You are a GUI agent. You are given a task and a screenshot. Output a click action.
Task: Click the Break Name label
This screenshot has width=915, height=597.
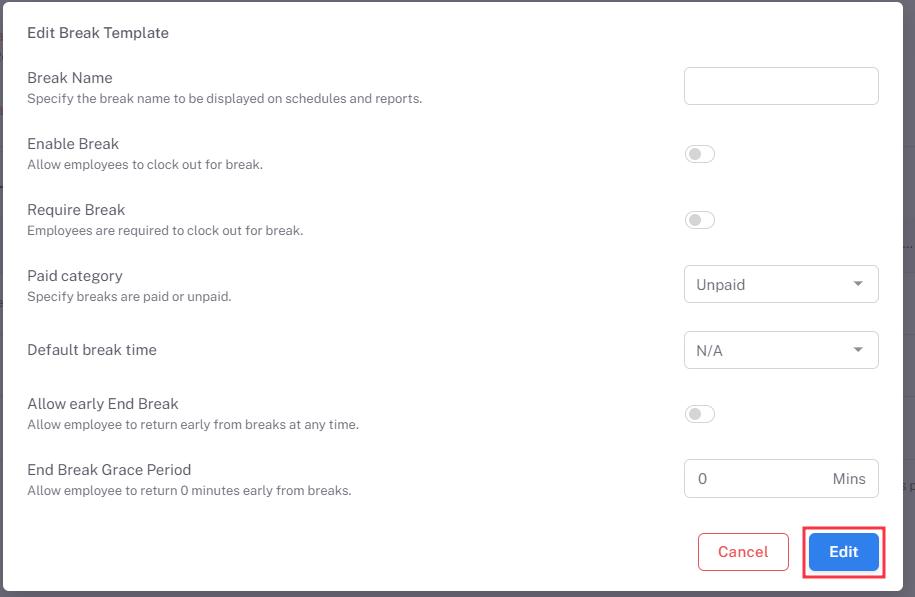[70, 78]
